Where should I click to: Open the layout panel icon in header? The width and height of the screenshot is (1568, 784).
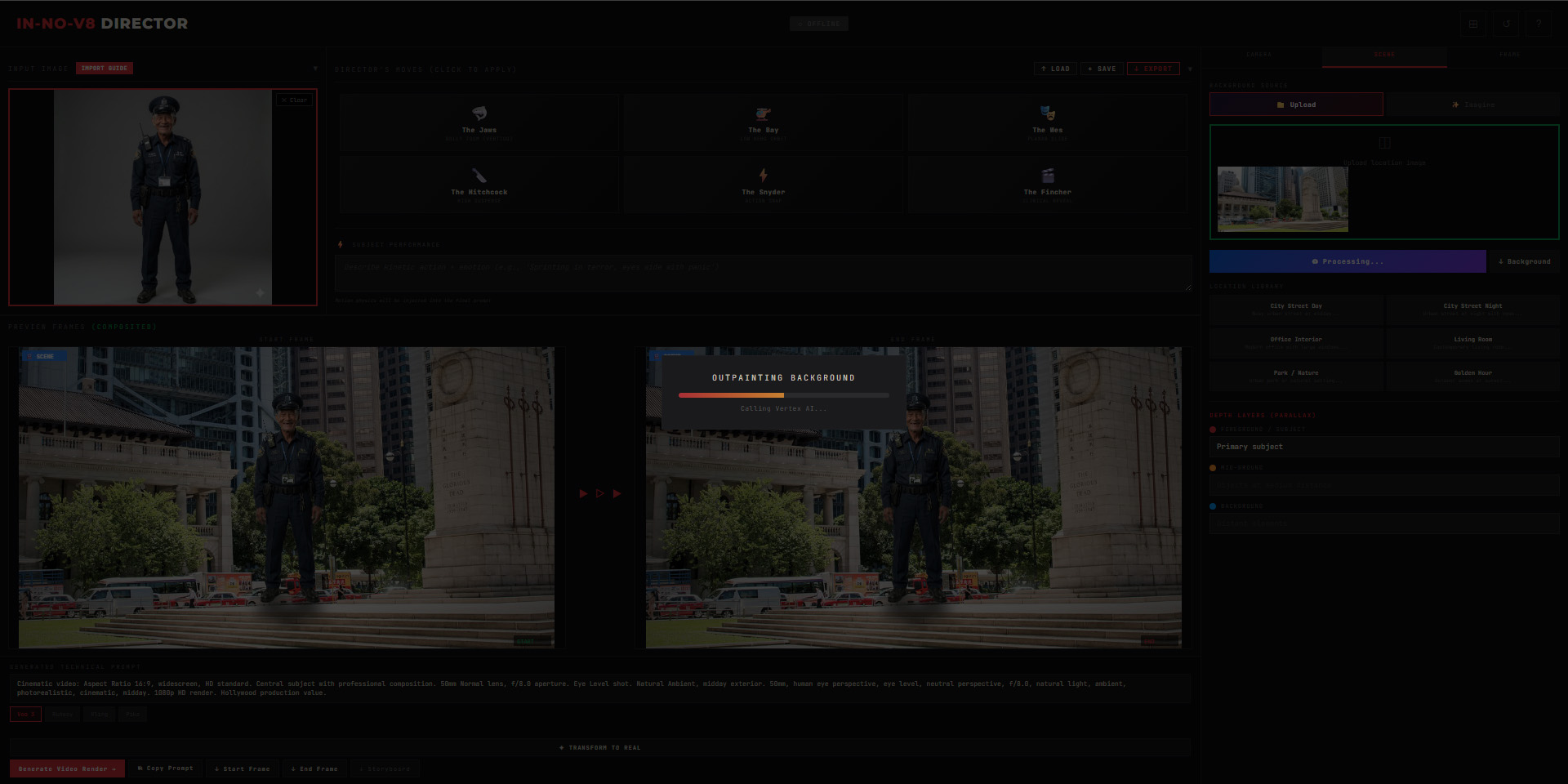(x=1473, y=24)
